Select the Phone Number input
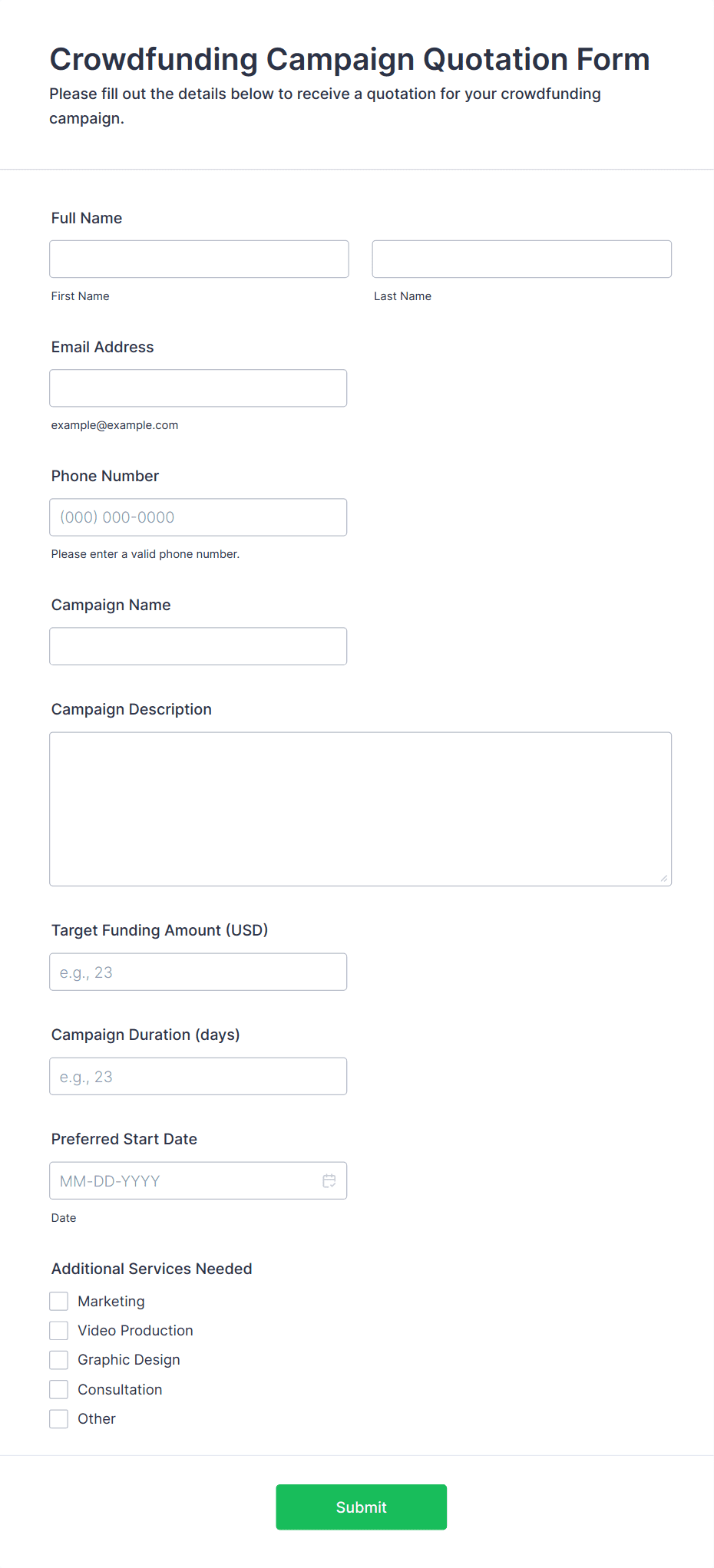Viewport: 714px width, 1568px height. [198, 517]
